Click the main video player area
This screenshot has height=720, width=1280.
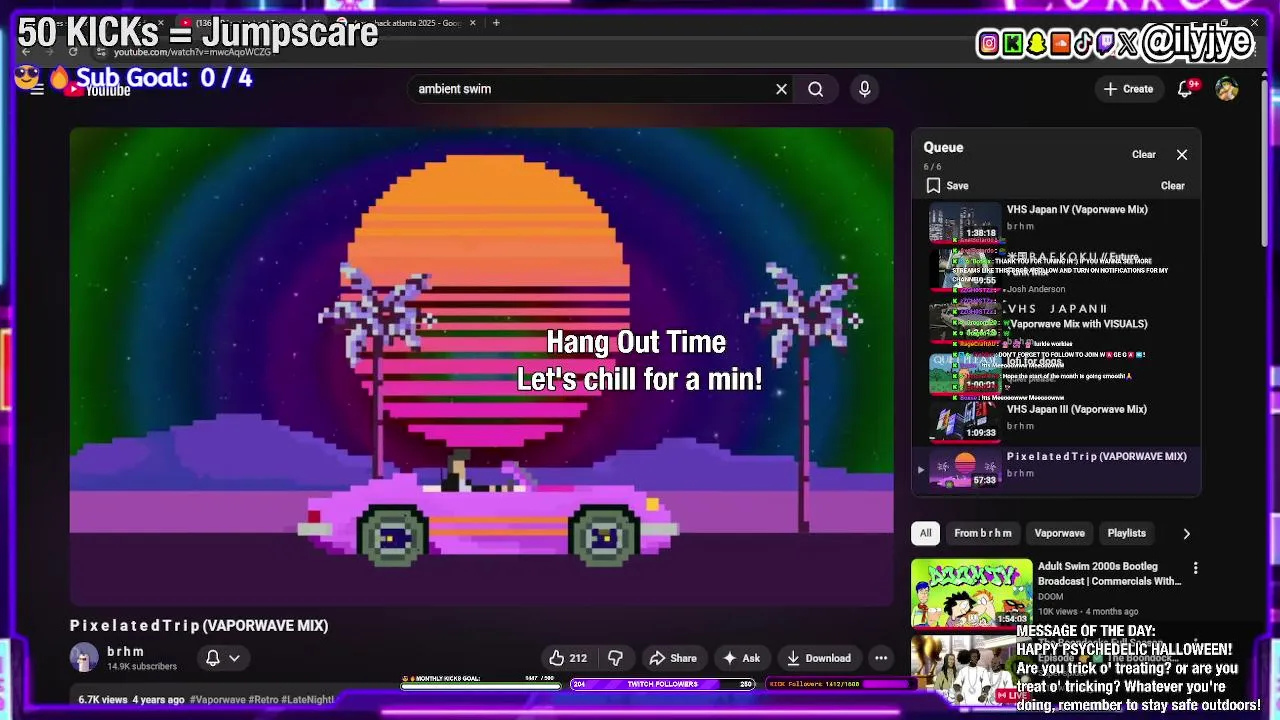coord(482,365)
